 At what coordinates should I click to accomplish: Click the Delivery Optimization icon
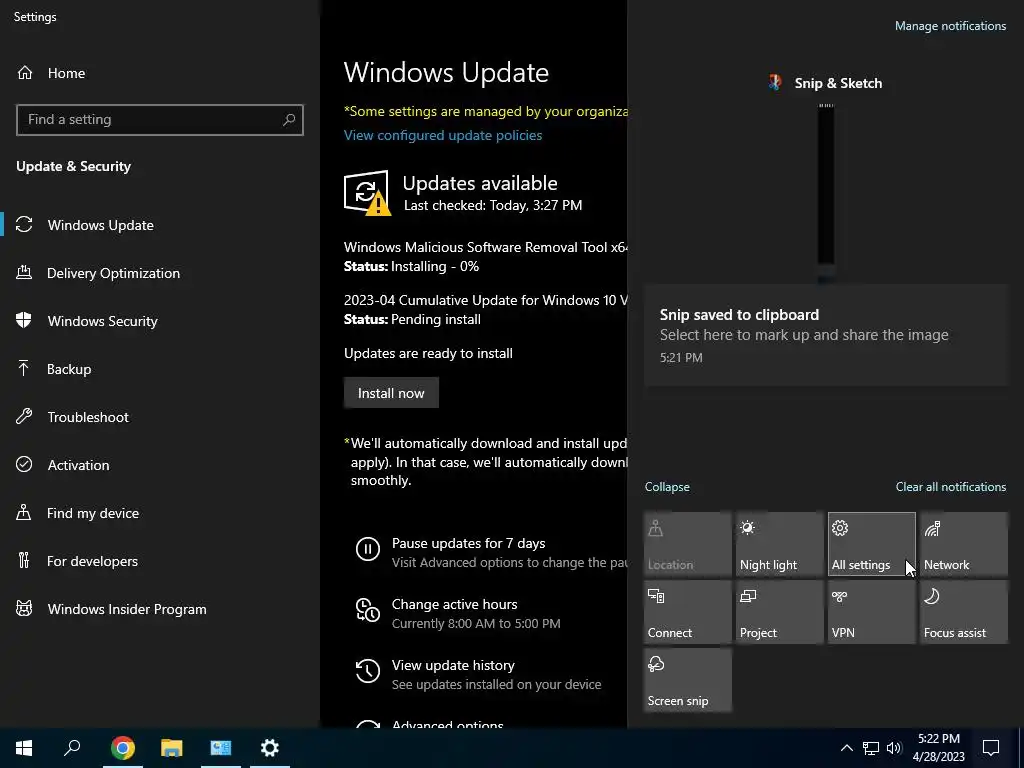pyautogui.click(x=24, y=272)
